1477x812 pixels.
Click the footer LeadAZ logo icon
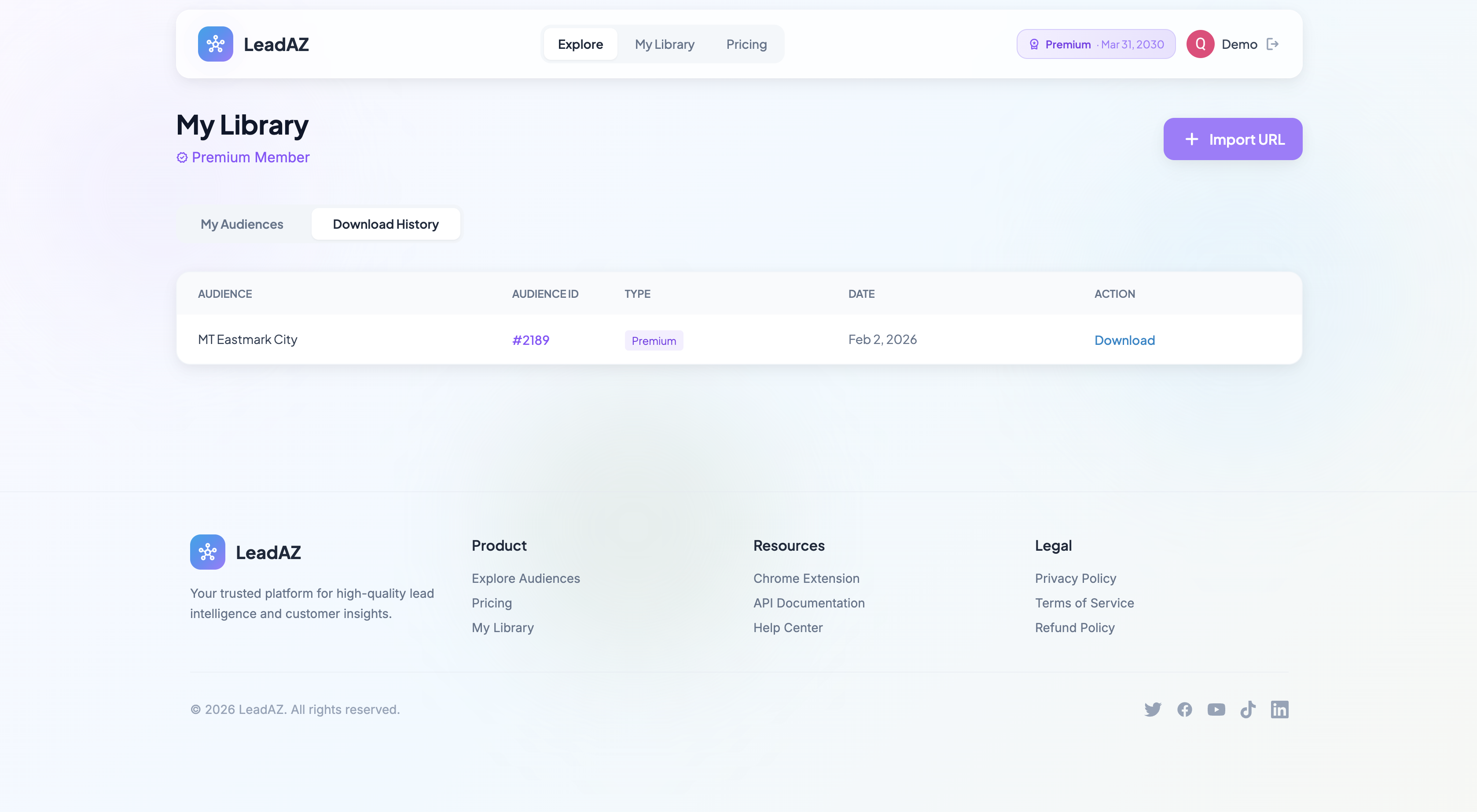click(208, 552)
